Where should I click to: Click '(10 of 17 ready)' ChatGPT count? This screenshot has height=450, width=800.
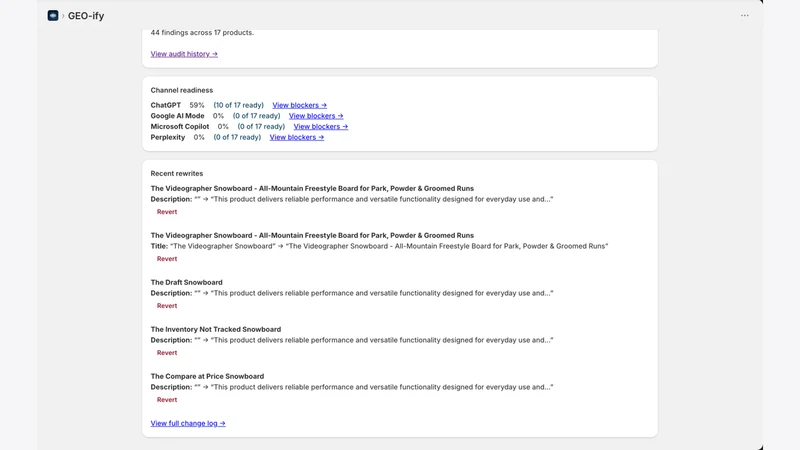(x=239, y=105)
